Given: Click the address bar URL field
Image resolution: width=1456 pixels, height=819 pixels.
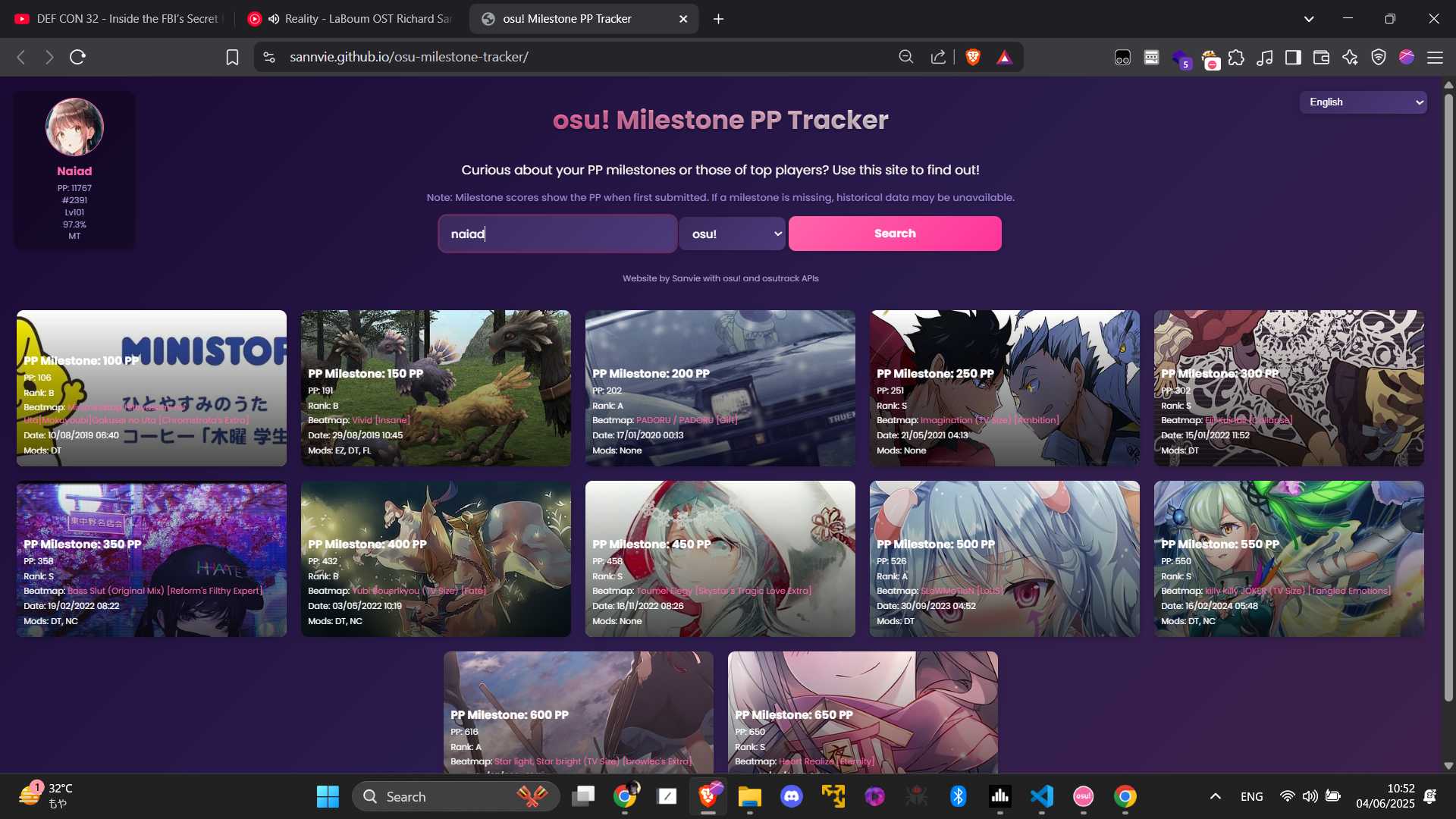Looking at the screenshot, I should click(x=584, y=57).
